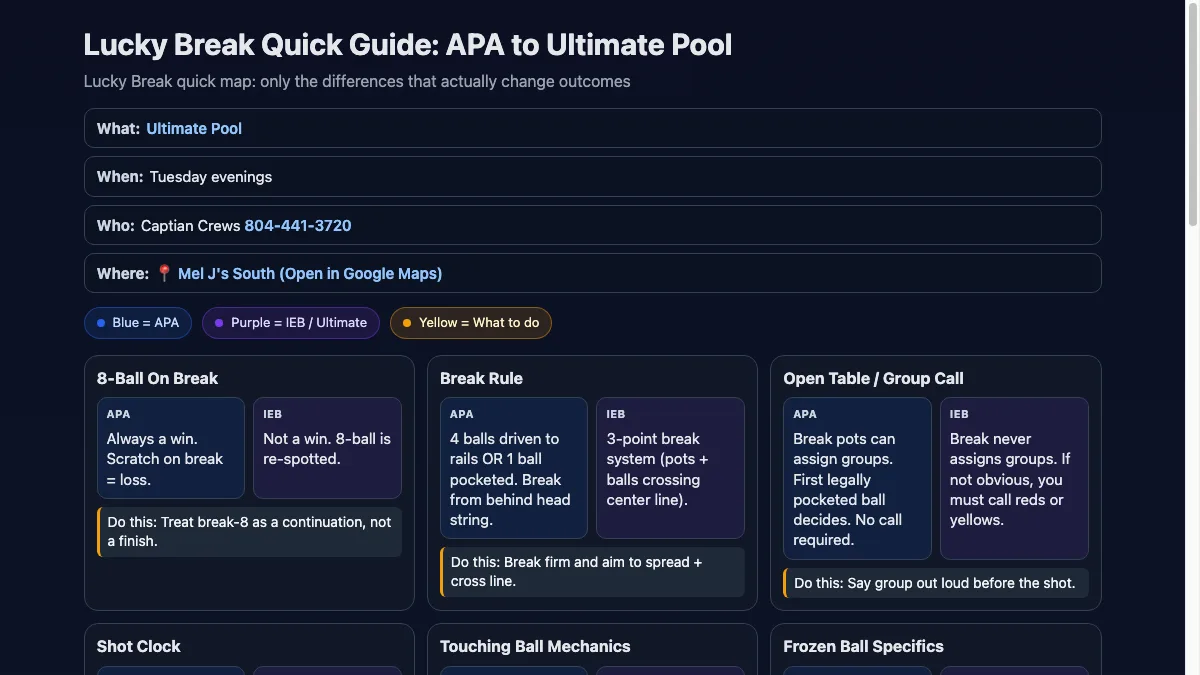Click the 'Tuesday evenings' text
The height and width of the screenshot is (675, 1200).
[211, 177]
